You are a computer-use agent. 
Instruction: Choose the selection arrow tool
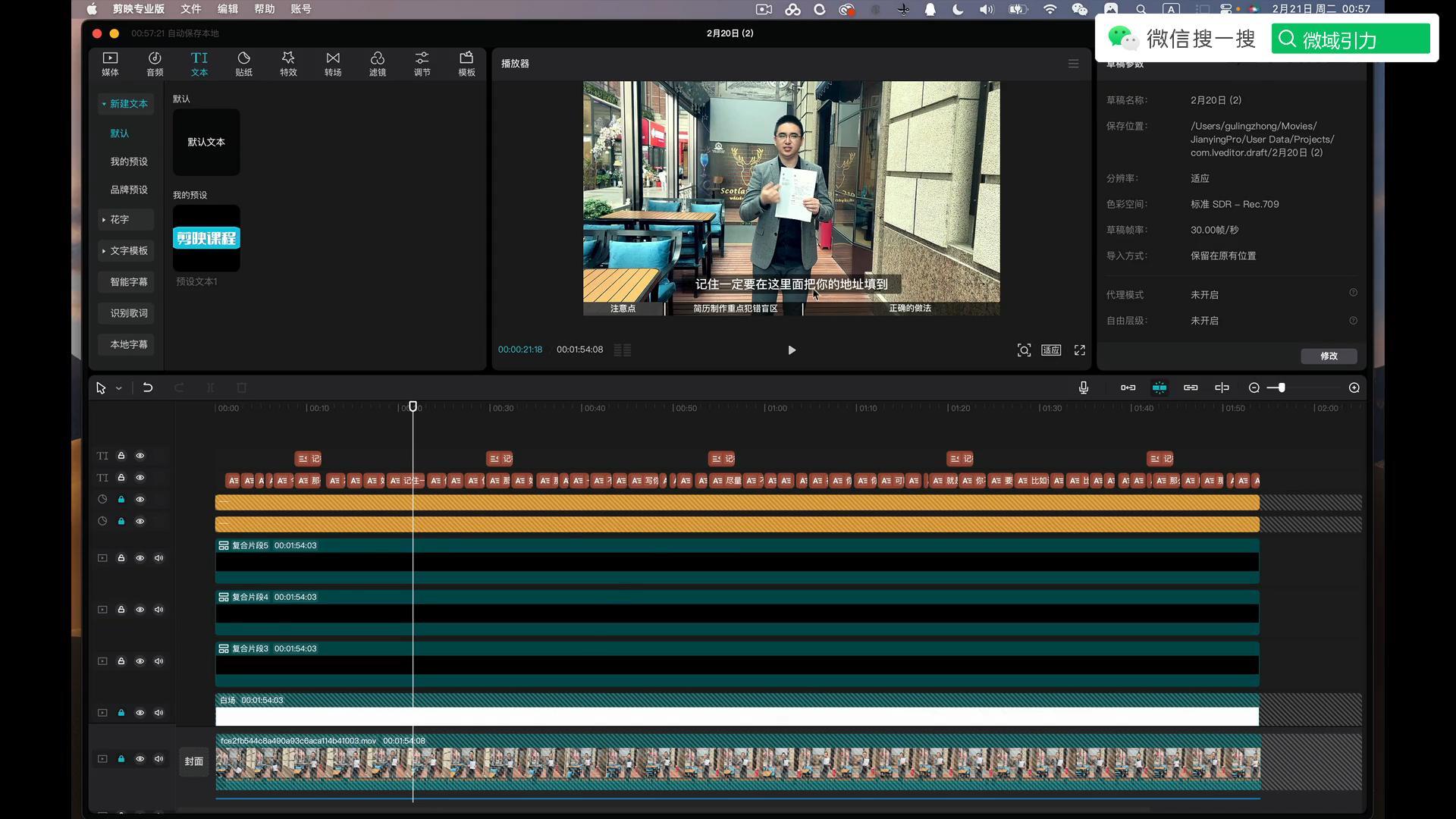[101, 388]
